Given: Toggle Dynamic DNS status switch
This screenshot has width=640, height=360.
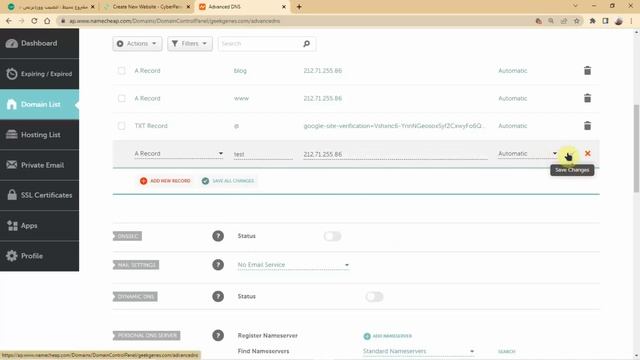Looking at the screenshot, I should tap(374, 297).
